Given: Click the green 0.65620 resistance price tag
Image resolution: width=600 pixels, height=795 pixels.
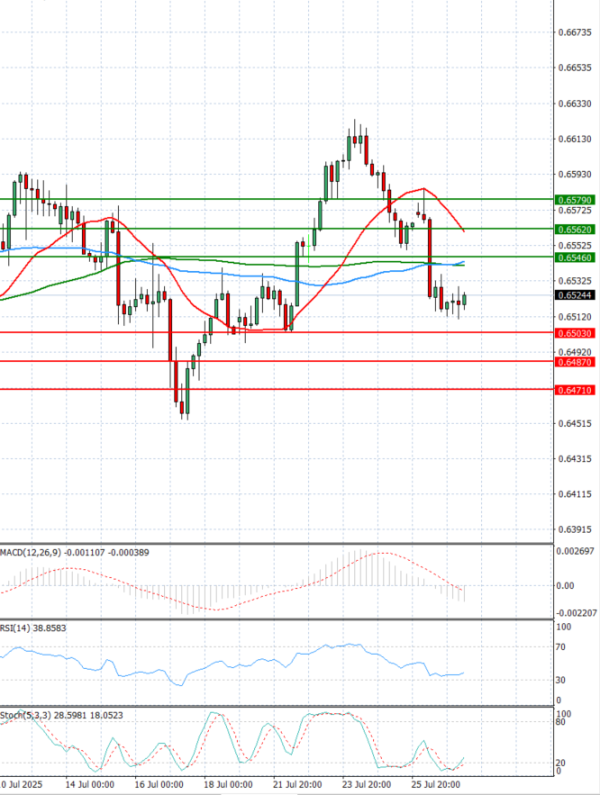Looking at the screenshot, I should tap(575, 230).
